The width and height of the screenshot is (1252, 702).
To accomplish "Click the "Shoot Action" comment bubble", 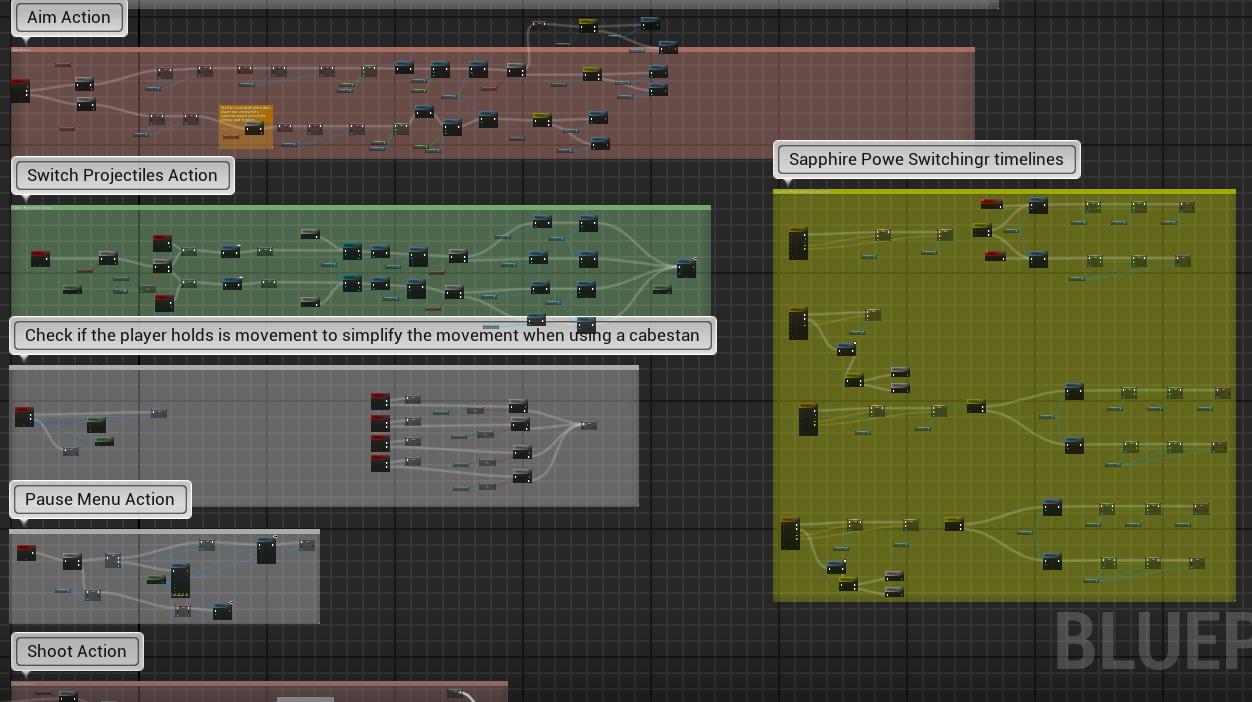I will tap(77, 651).
